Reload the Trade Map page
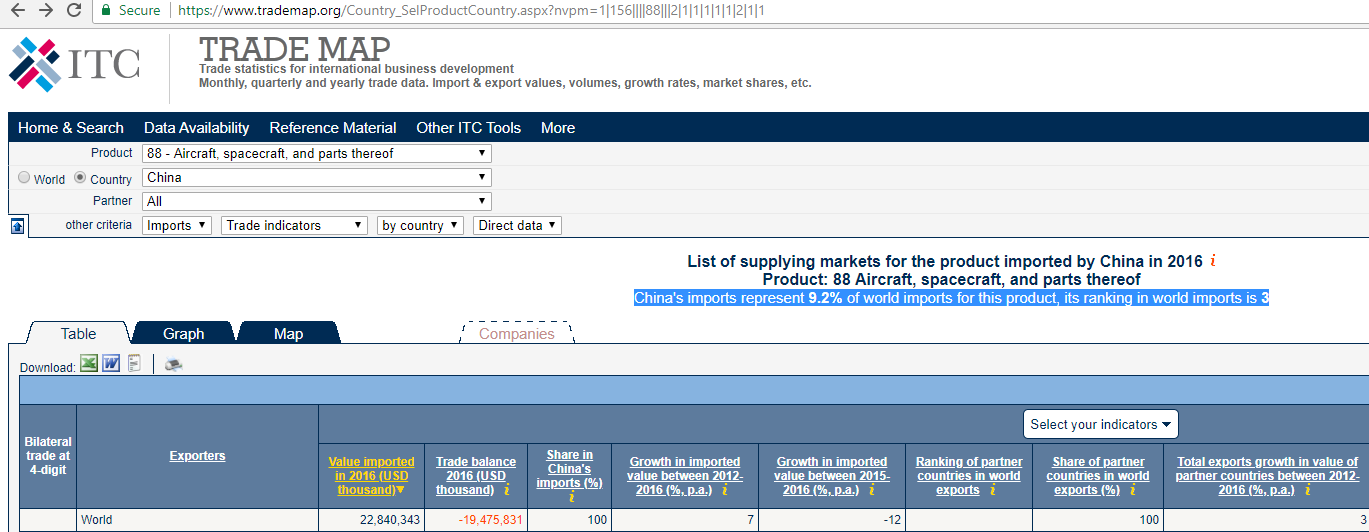Image resolution: width=1369 pixels, height=532 pixels. (73, 10)
